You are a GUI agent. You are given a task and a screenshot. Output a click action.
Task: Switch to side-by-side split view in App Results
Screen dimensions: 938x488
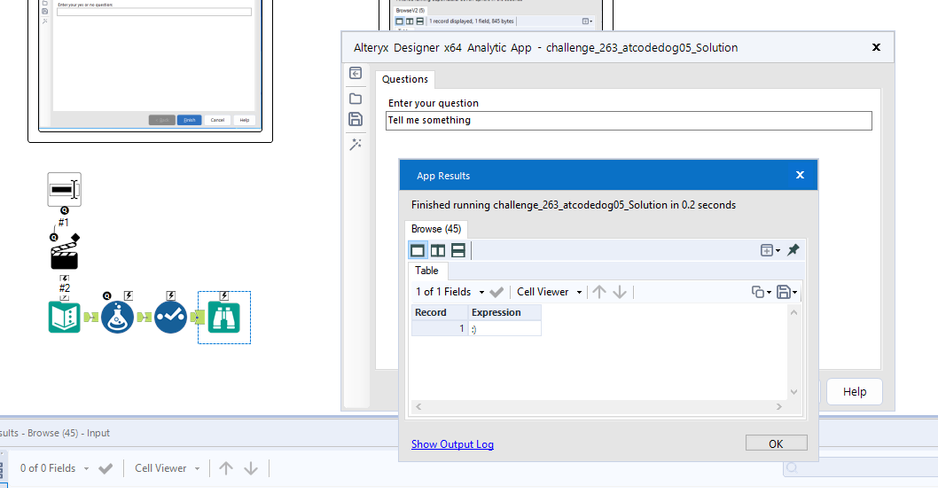pos(438,250)
